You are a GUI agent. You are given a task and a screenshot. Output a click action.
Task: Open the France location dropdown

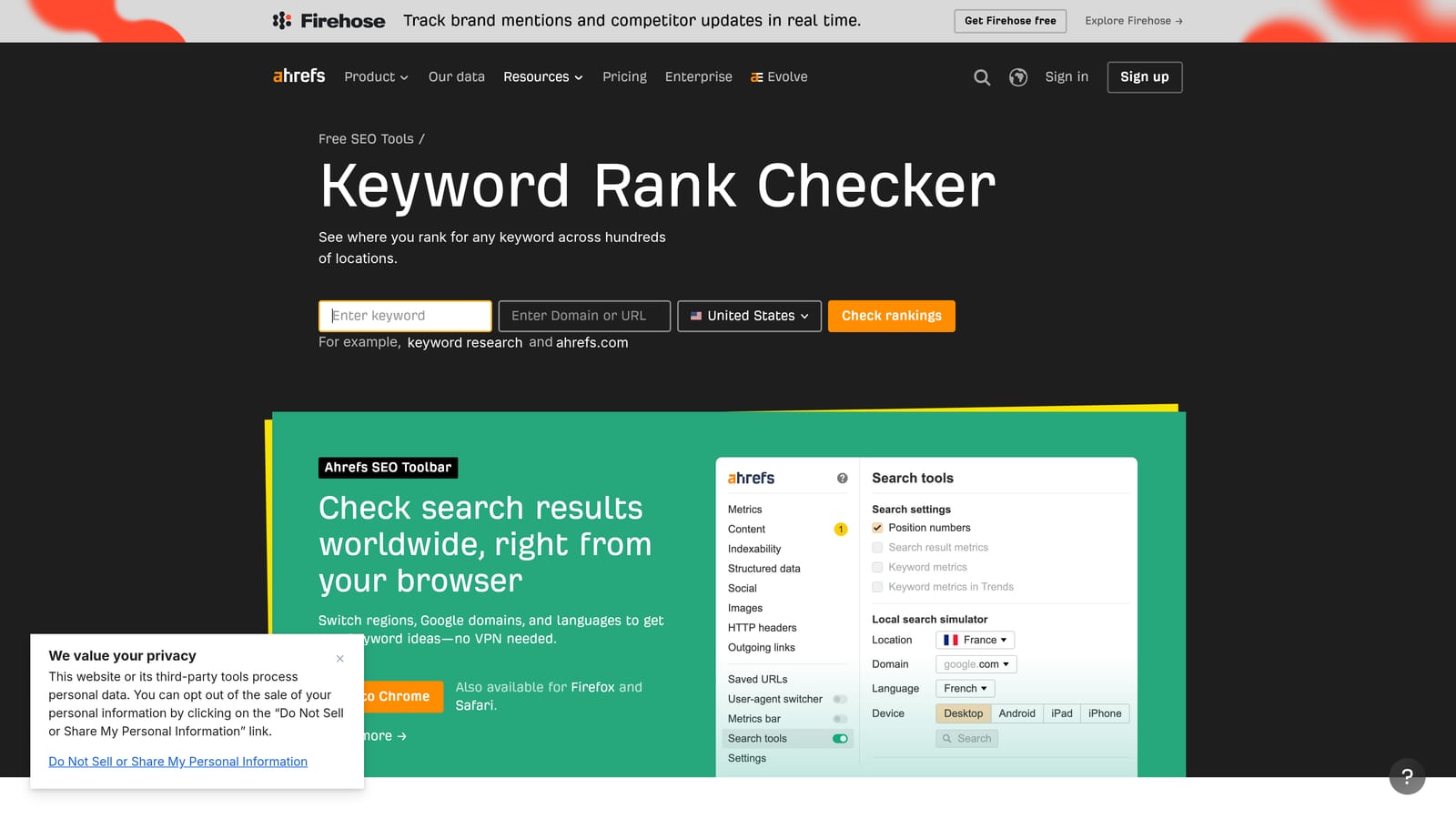pyautogui.click(x=976, y=640)
